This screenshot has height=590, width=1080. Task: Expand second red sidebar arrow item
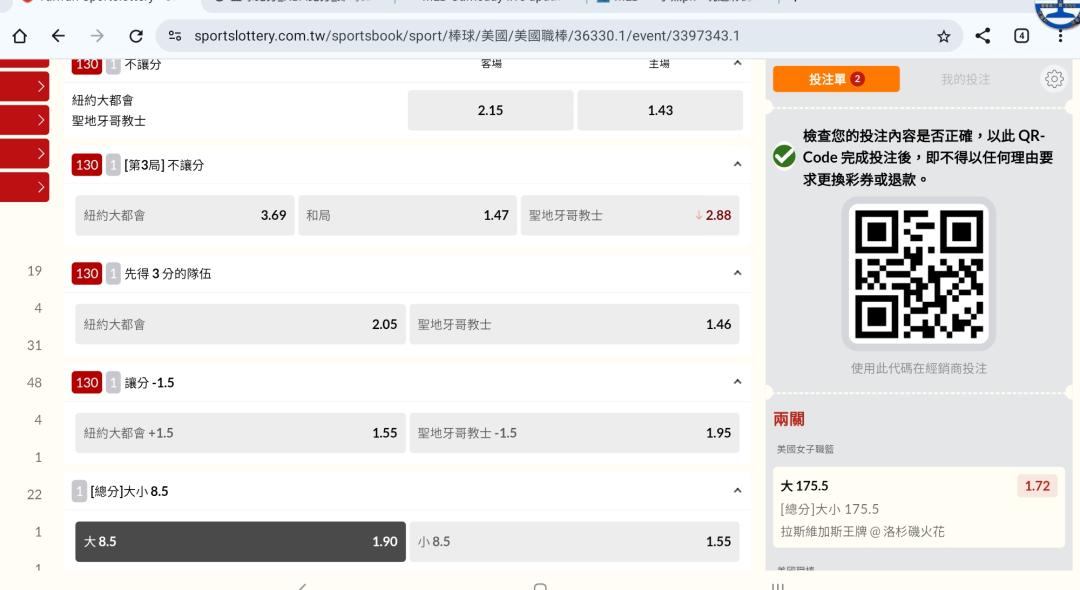click(x=25, y=120)
